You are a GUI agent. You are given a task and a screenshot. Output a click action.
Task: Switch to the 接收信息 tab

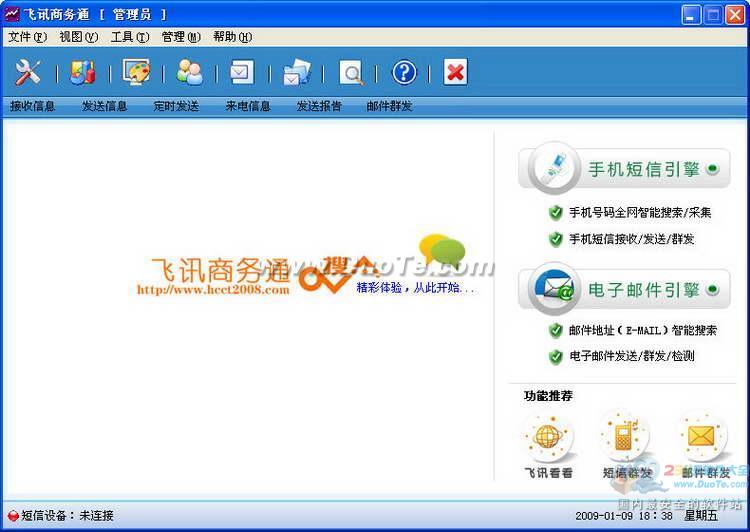[x=33, y=106]
